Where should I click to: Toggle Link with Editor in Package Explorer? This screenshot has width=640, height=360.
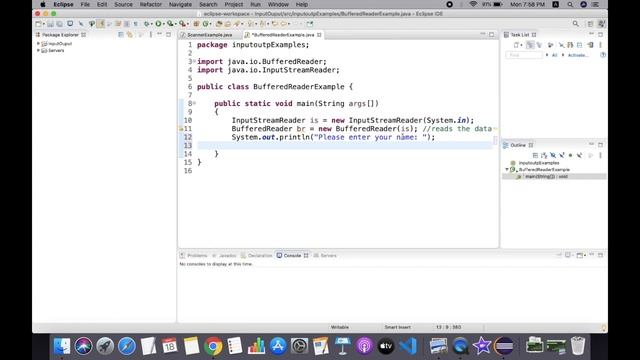(x=130, y=35)
